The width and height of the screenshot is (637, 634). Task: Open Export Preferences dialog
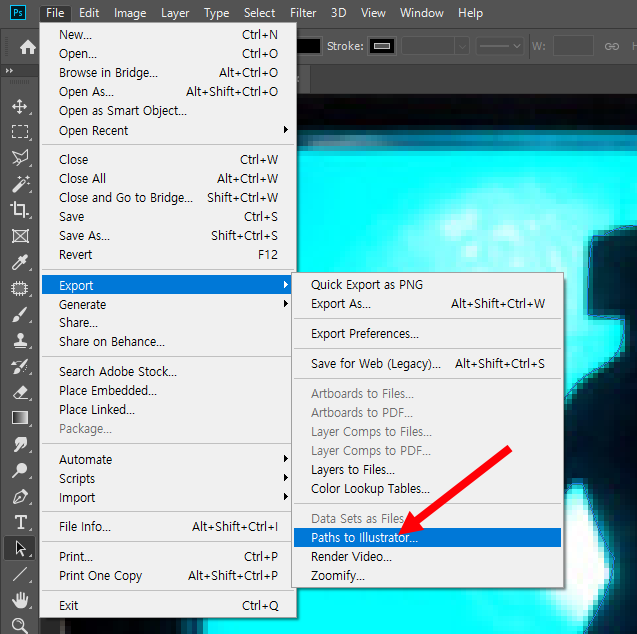click(427, 333)
